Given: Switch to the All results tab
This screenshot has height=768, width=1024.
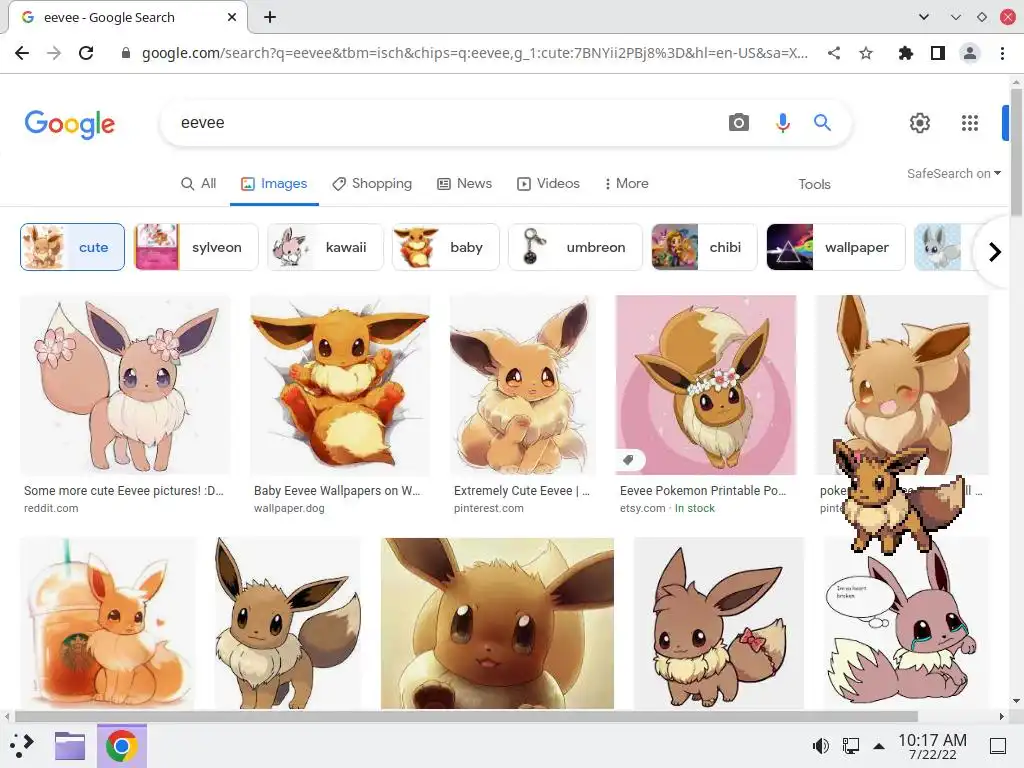Looking at the screenshot, I should [x=199, y=184].
